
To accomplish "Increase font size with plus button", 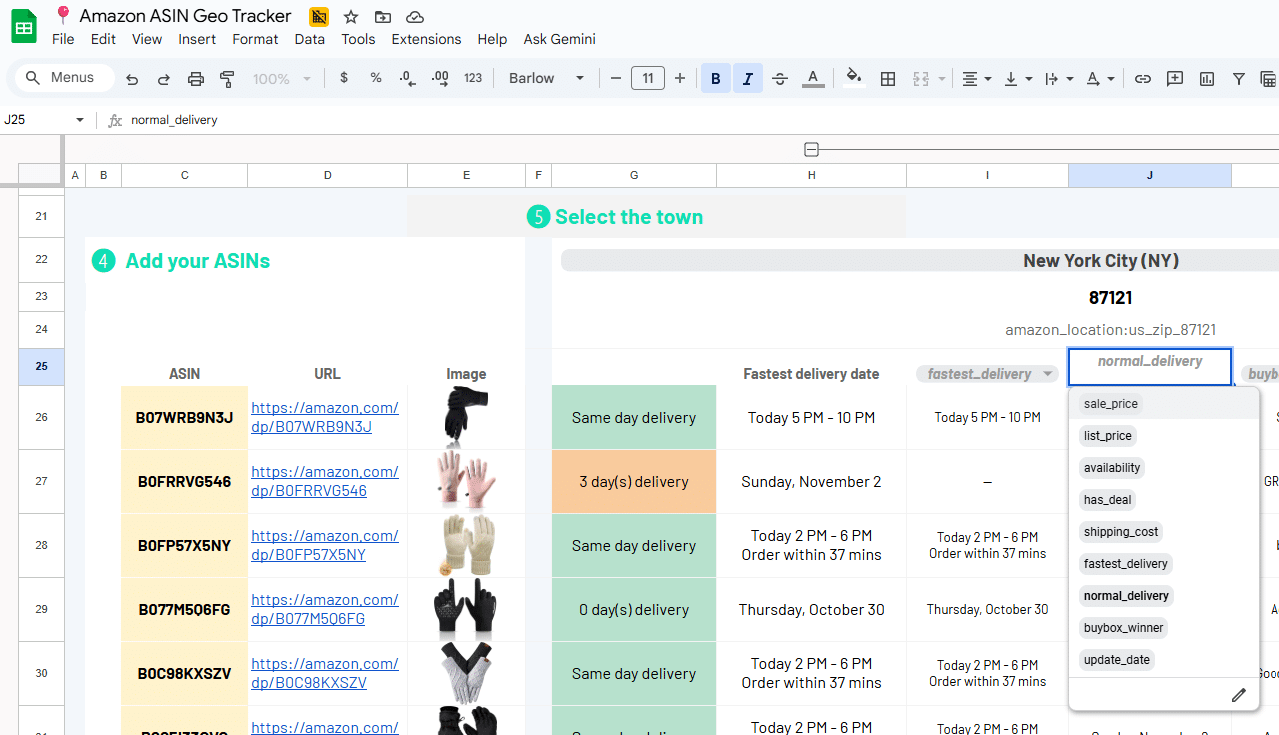I will tap(680, 78).
